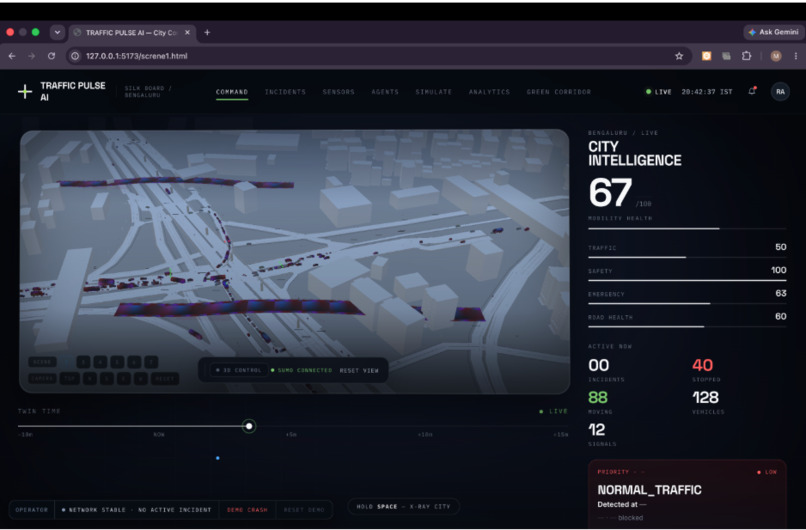Click the Reset Demo button
The image size is (806, 530).
coord(304,510)
